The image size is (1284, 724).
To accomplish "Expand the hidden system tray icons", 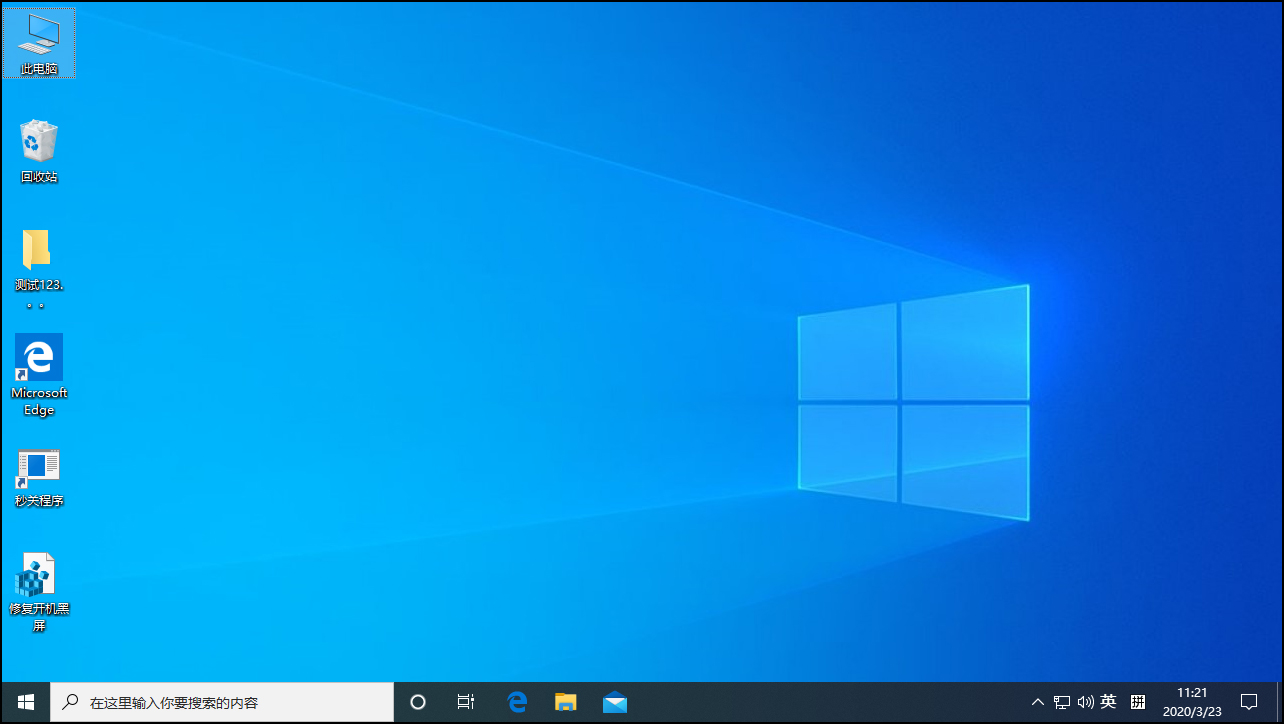I will tap(1038, 701).
